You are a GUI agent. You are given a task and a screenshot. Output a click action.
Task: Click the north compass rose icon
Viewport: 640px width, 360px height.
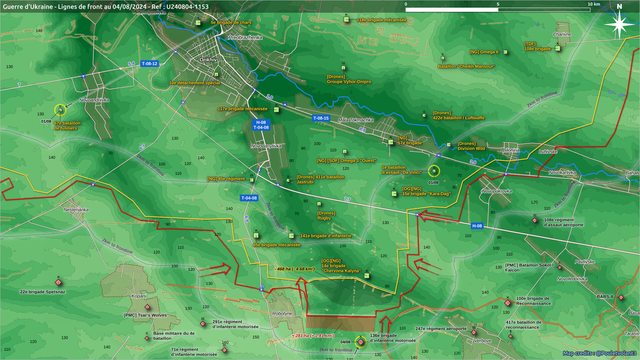click(x=620, y=24)
